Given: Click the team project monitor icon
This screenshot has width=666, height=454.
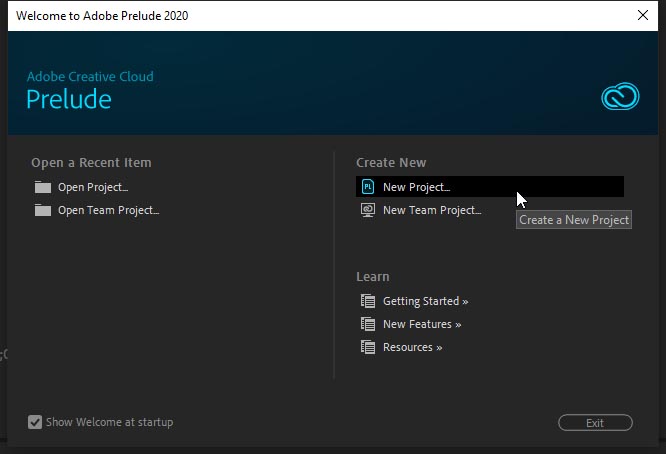Looking at the screenshot, I should click(x=368, y=210).
